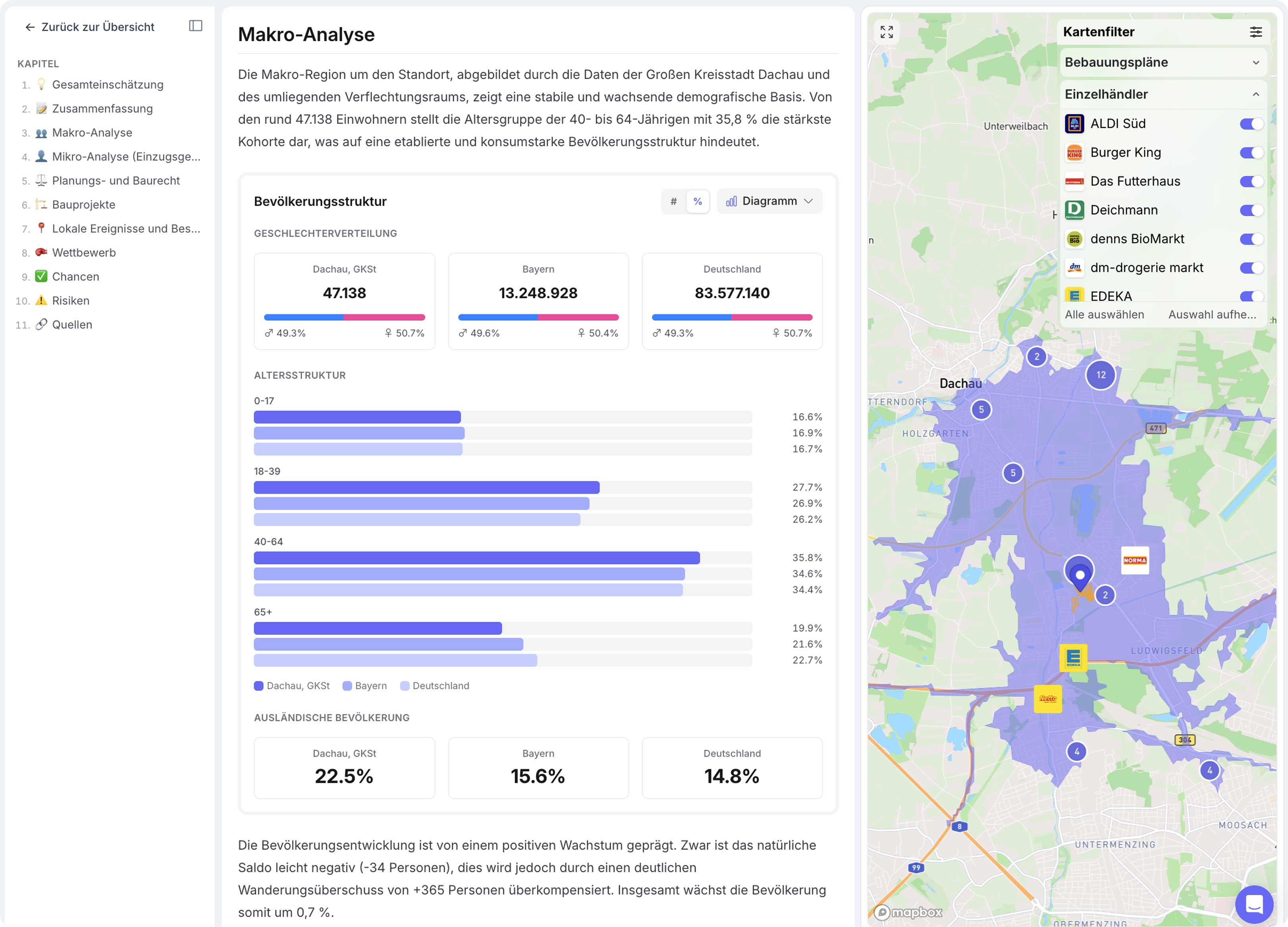
Task: Open the Quellen chapter
Action: pyautogui.click(x=71, y=325)
